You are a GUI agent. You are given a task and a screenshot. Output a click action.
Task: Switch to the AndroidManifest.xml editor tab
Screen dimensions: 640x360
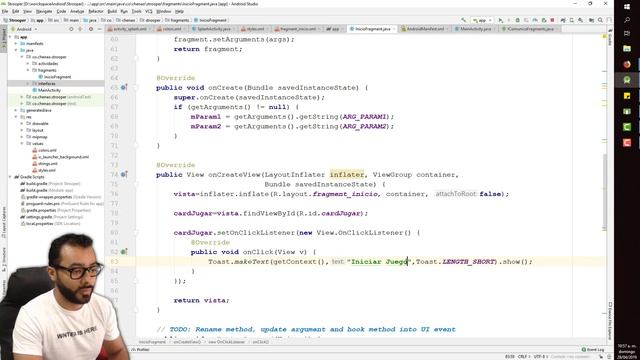tap(424, 29)
